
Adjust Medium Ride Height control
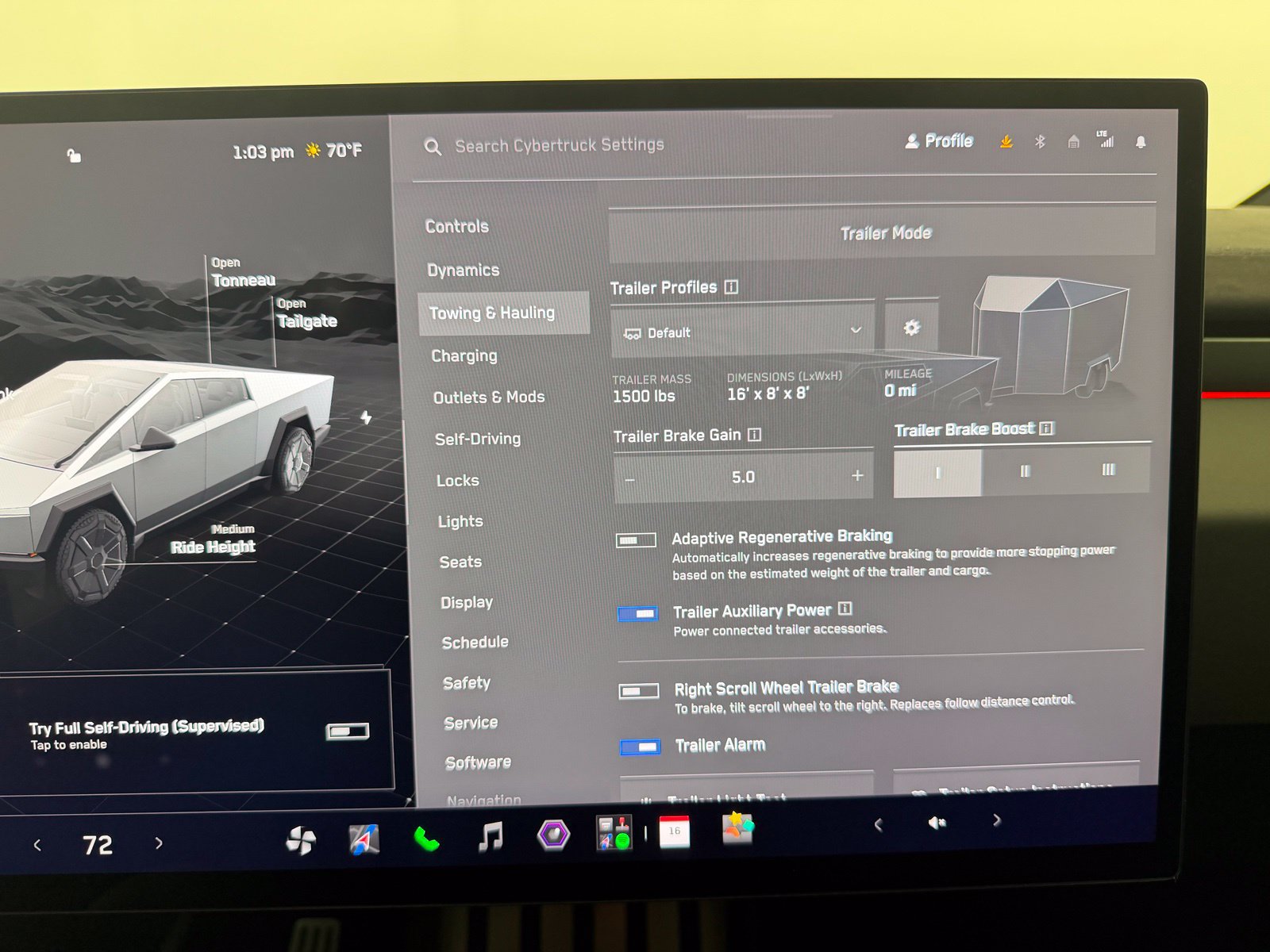coord(213,539)
